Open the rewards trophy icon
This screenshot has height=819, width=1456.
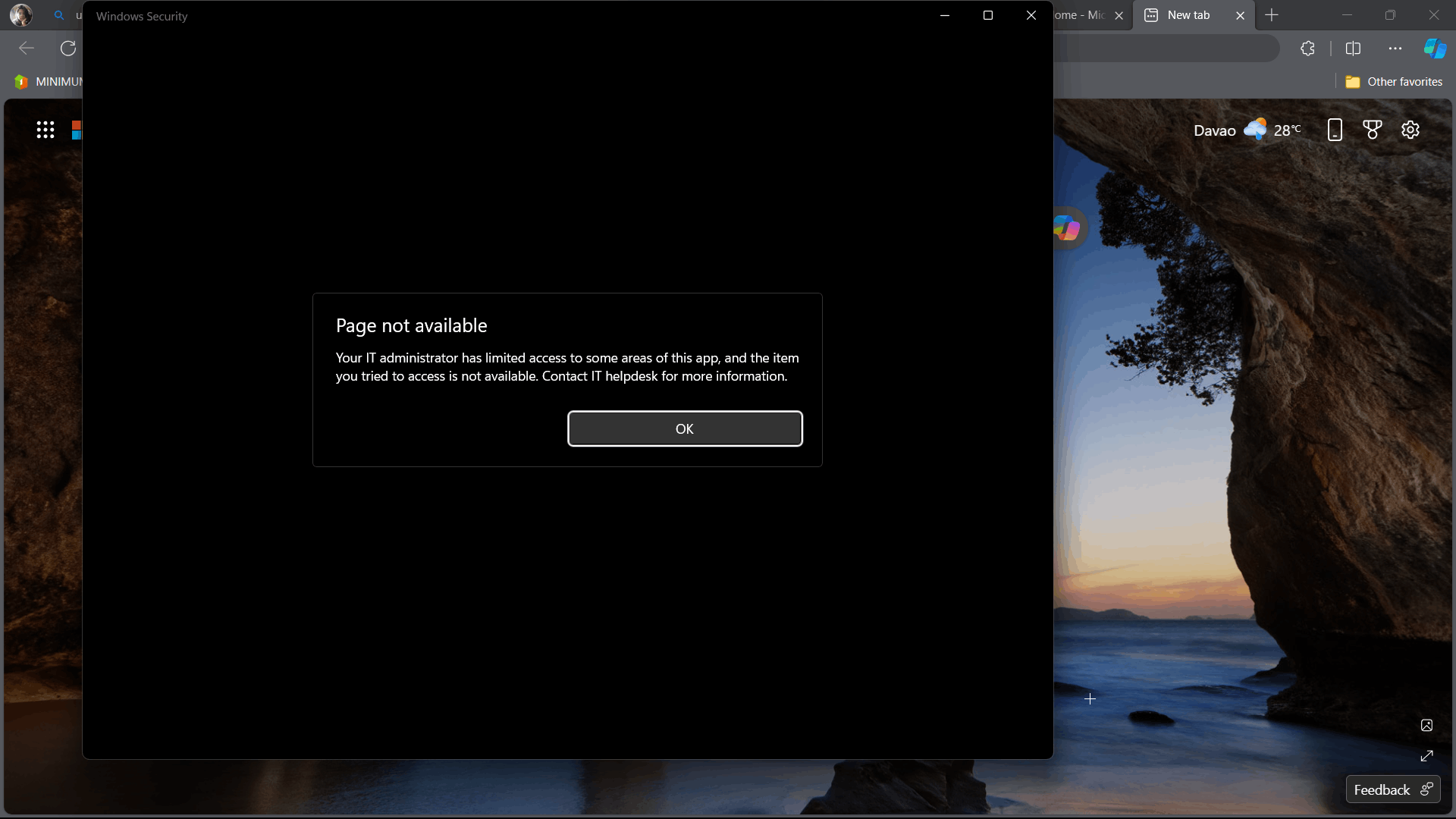pyautogui.click(x=1372, y=130)
